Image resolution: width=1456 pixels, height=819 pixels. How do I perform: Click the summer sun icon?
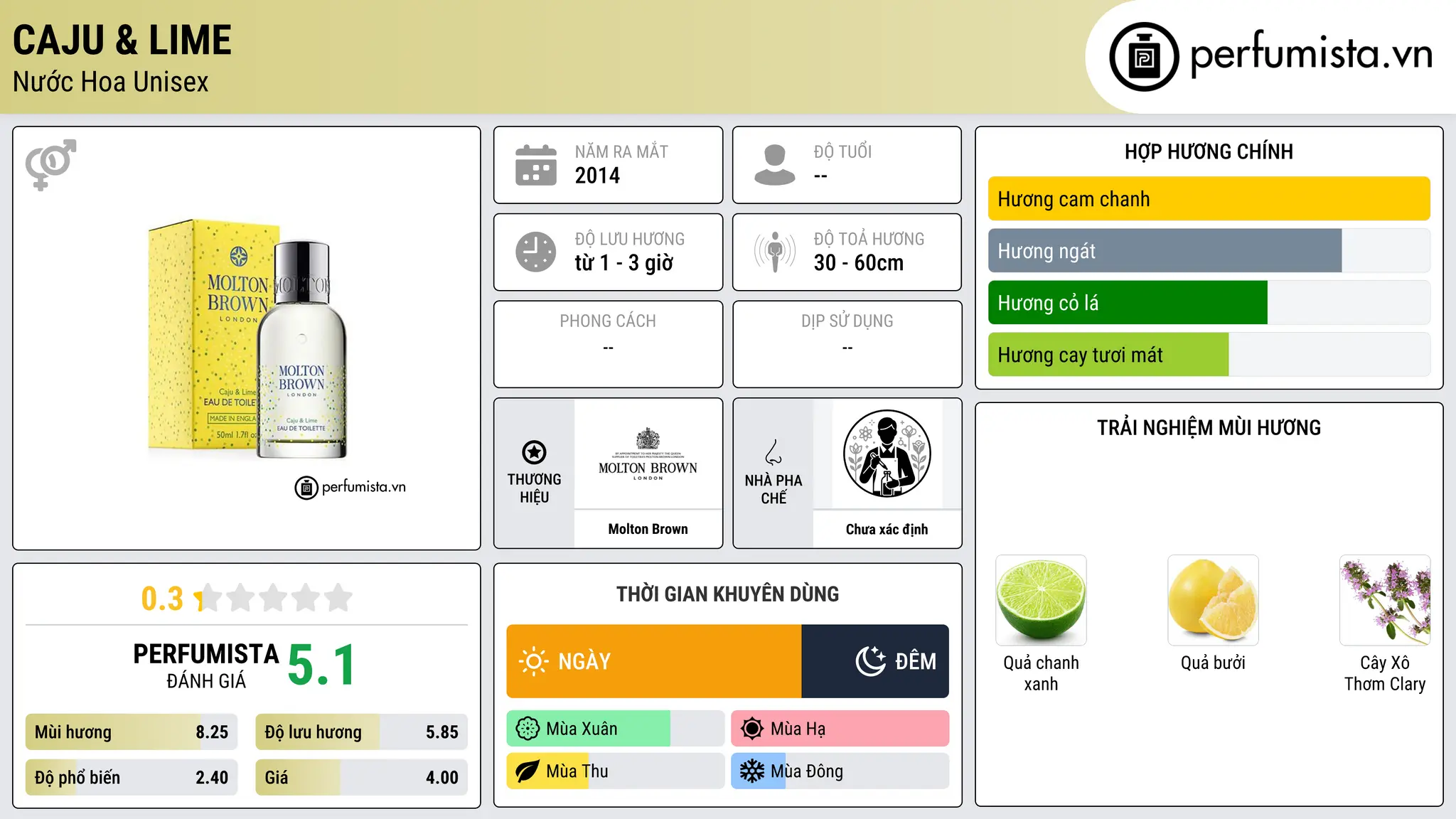tap(752, 729)
